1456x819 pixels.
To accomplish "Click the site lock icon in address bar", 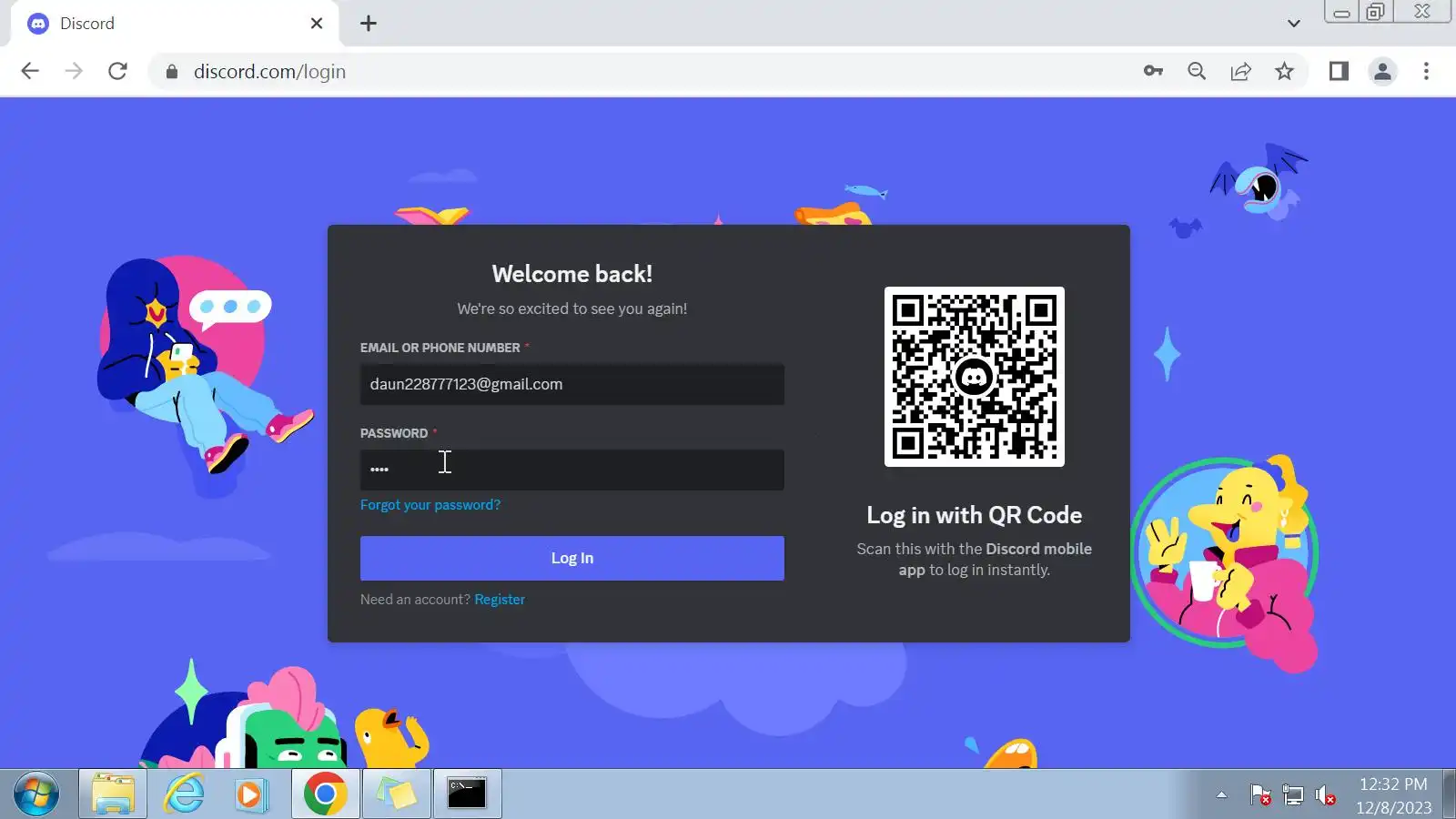I will [x=172, y=71].
